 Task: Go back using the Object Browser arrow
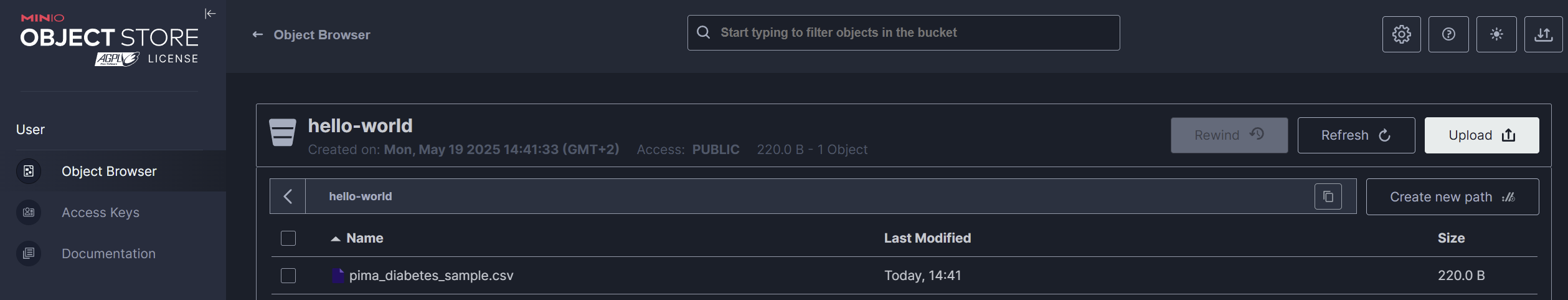(257, 34)
